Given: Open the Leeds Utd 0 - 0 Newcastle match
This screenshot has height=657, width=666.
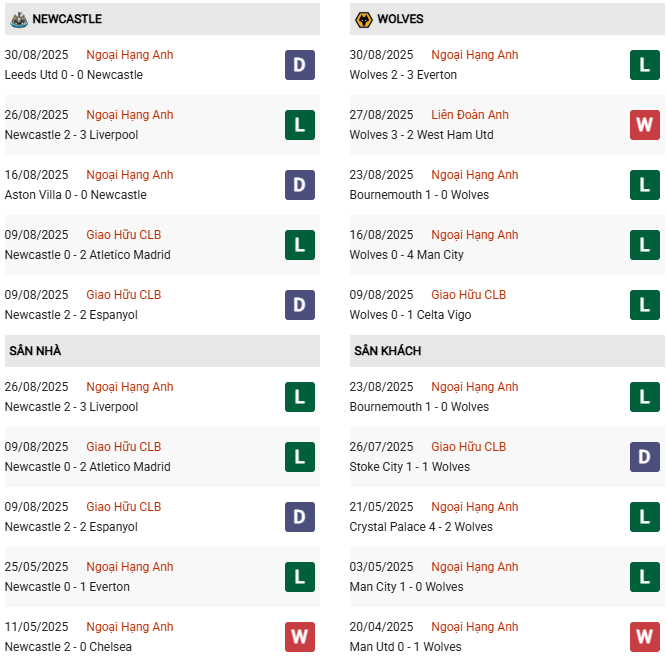Looking at the screenshot, I should coord(73,75).
